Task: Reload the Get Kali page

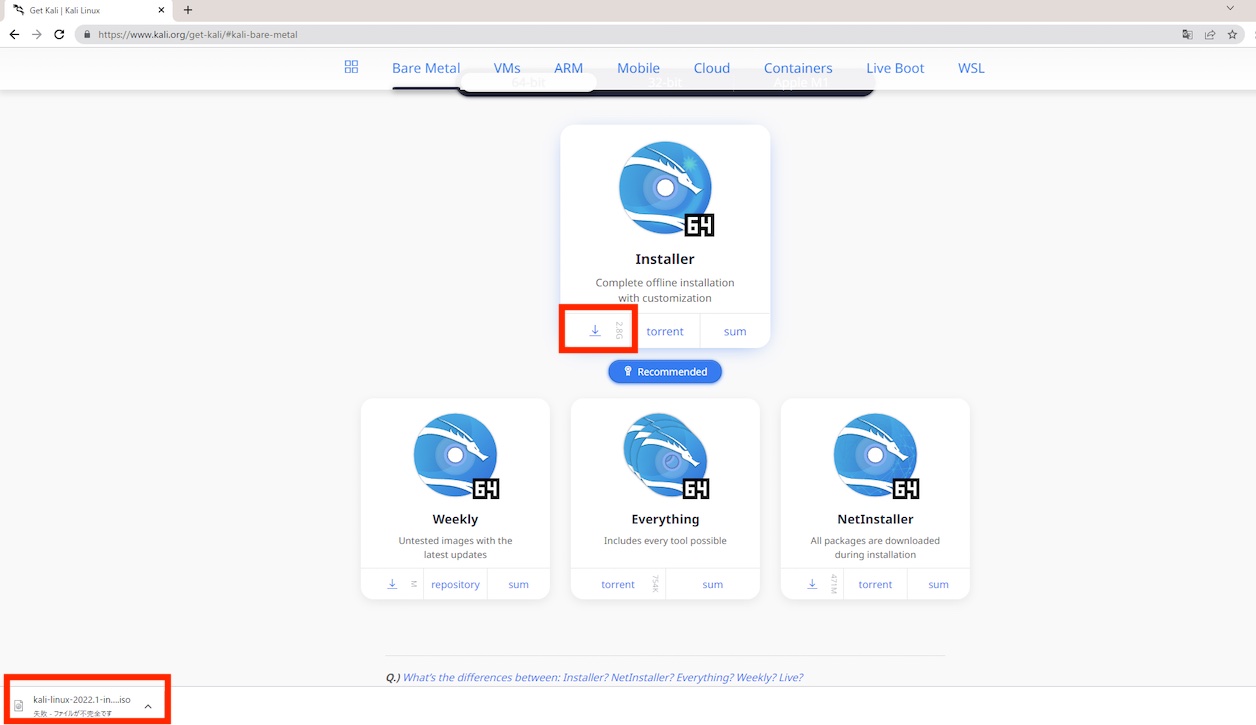Action: (x=59, y=34)
